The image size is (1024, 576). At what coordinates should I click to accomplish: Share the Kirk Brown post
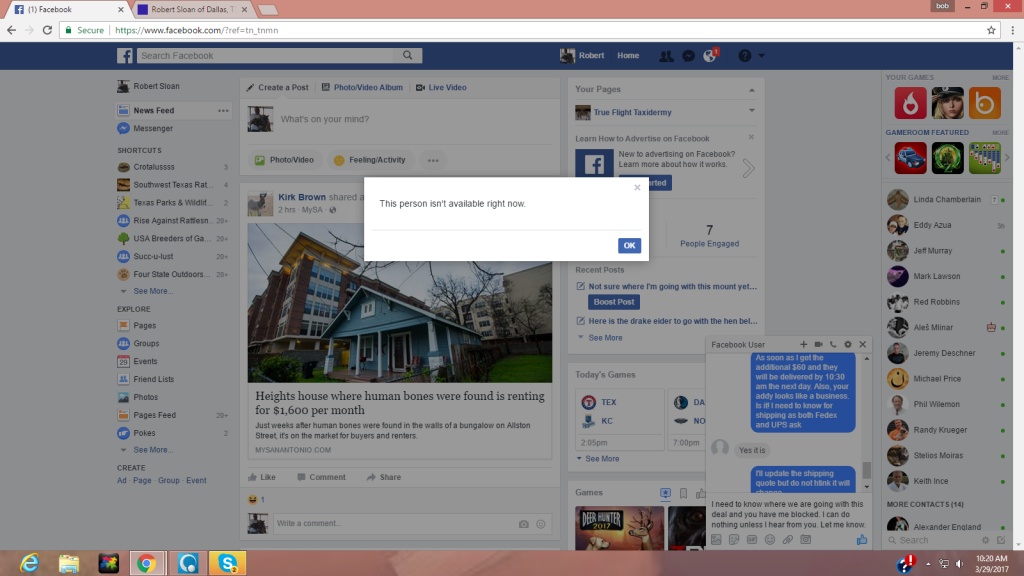(384, 477)
